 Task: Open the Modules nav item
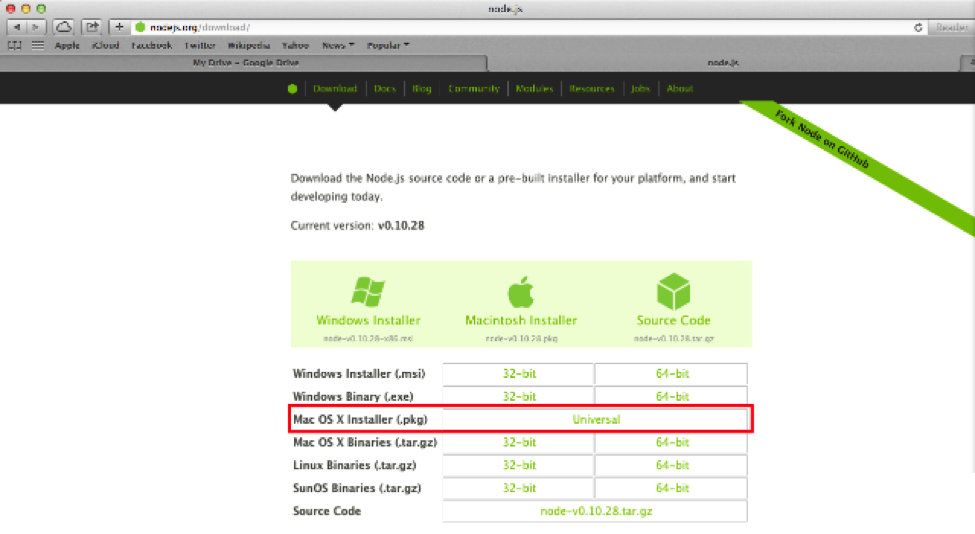click(534, 89)
